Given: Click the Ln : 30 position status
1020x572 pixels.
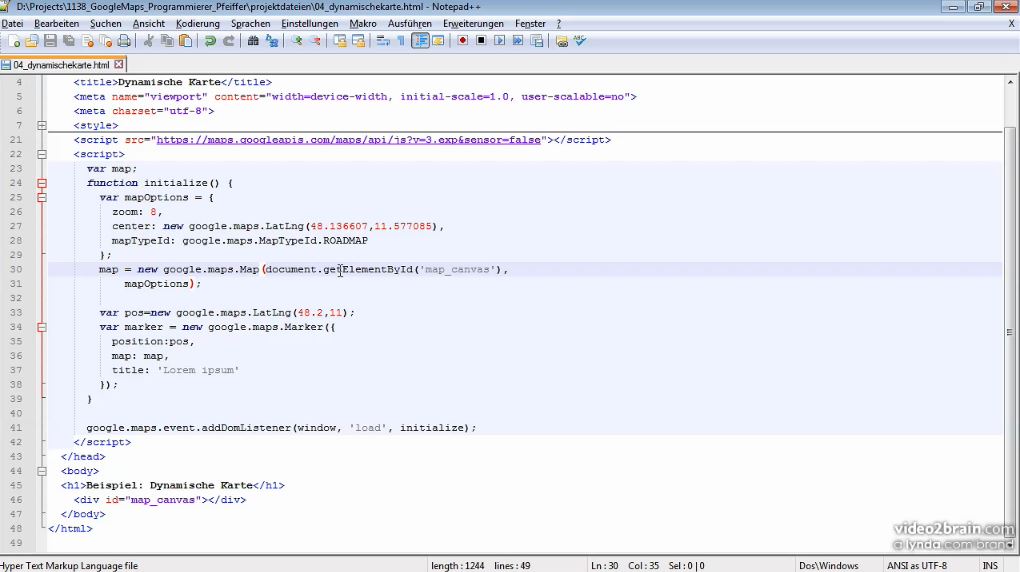Looking at the screenshot, I should pos(604,565).
